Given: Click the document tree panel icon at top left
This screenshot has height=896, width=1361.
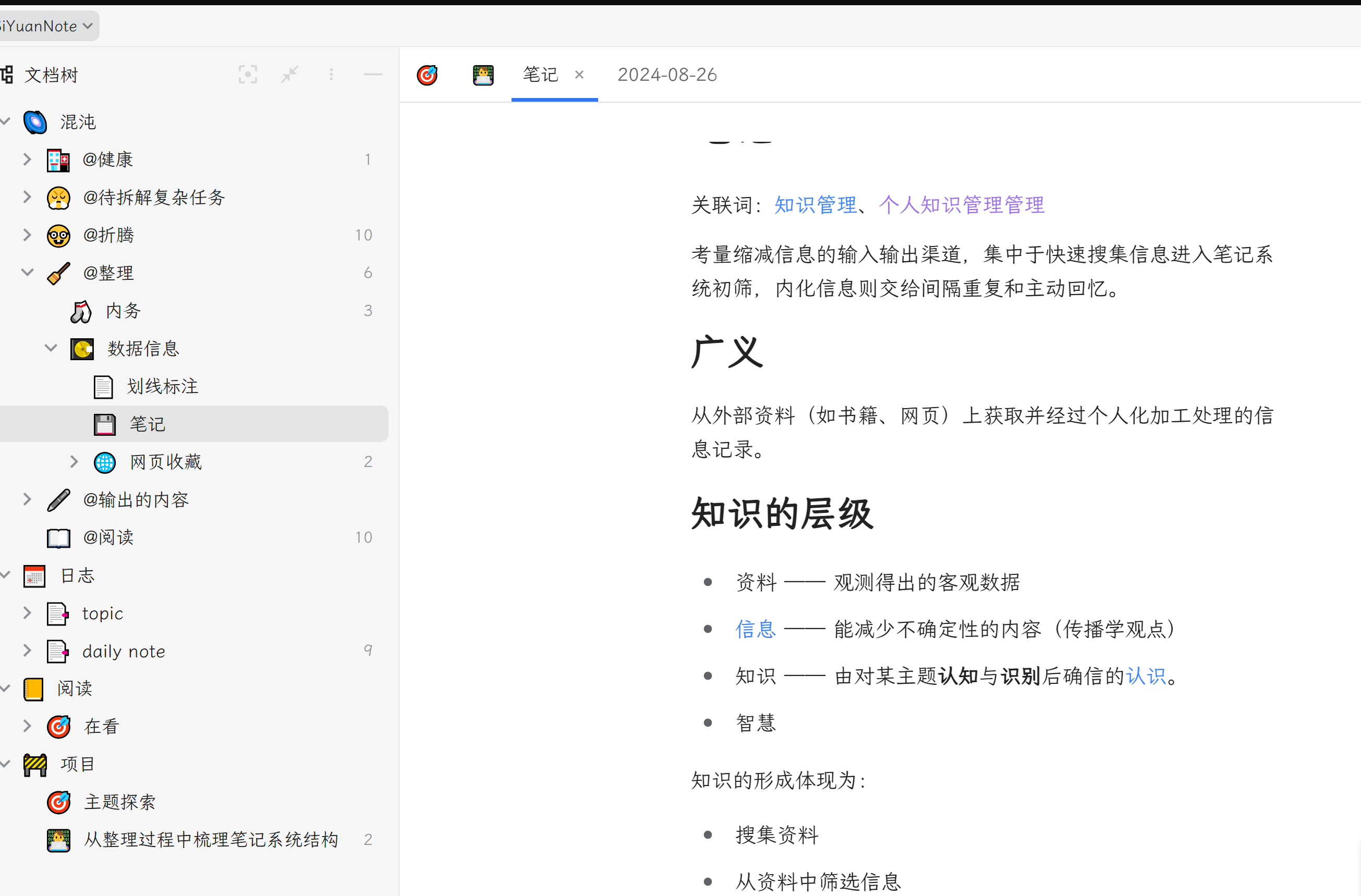Looking at the screenshot, I should [x=7, y=75].
